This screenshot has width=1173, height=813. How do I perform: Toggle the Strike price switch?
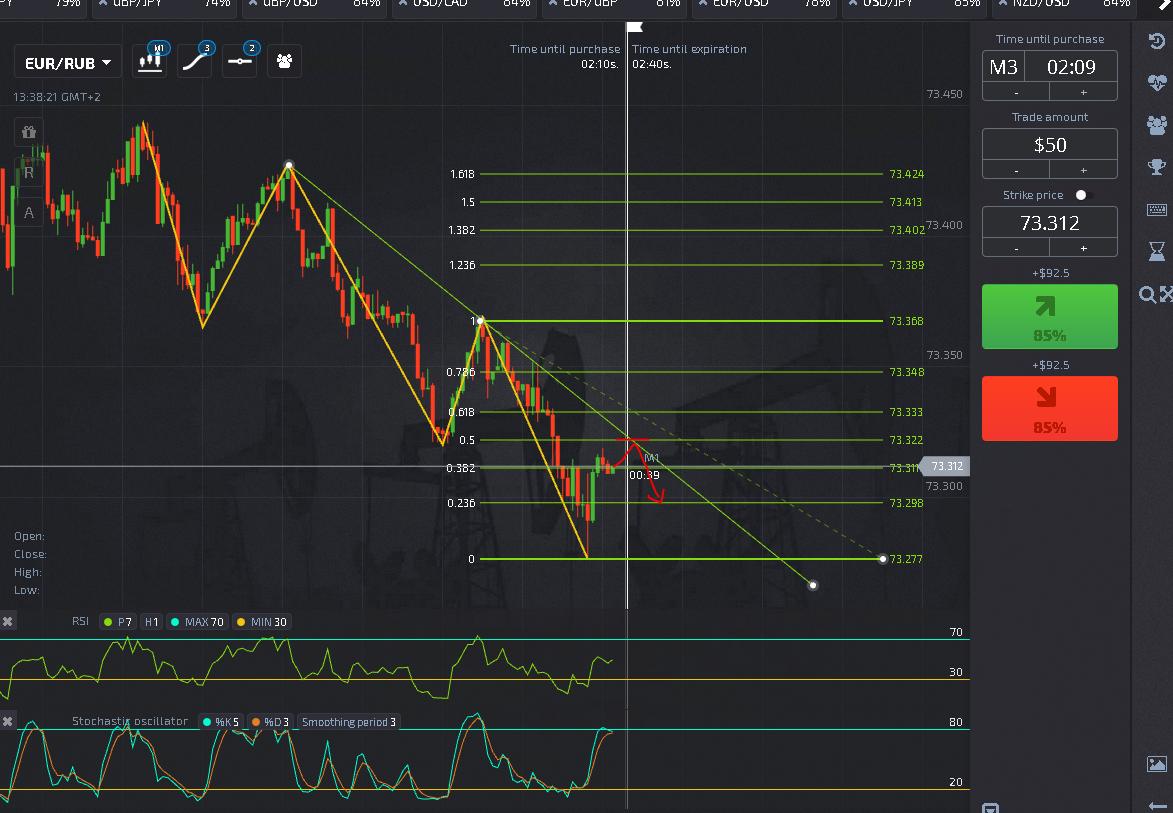pyautogui.click(x=1084, y=195)
